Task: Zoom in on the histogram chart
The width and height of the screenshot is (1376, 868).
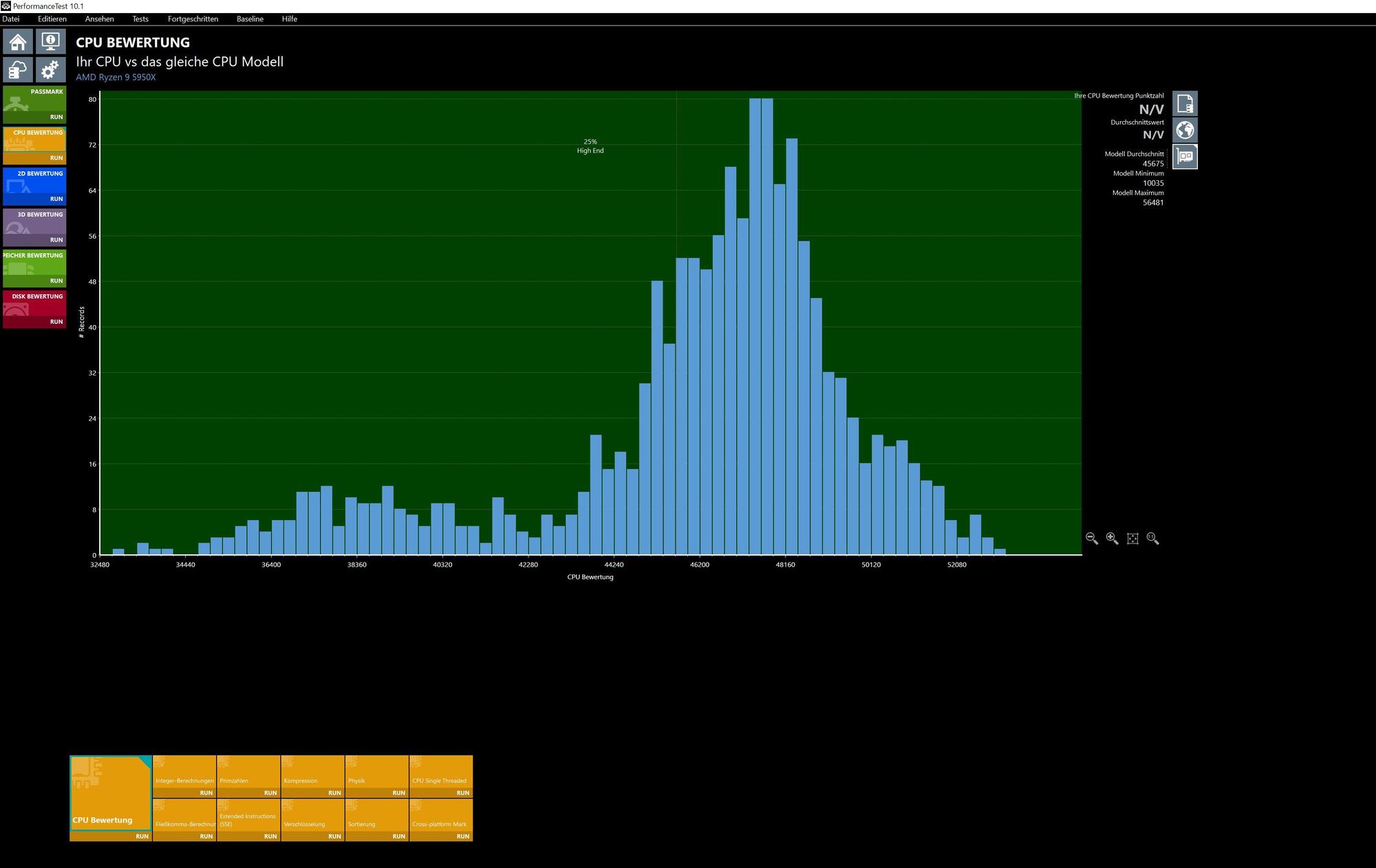Action: coord(1112,539)
